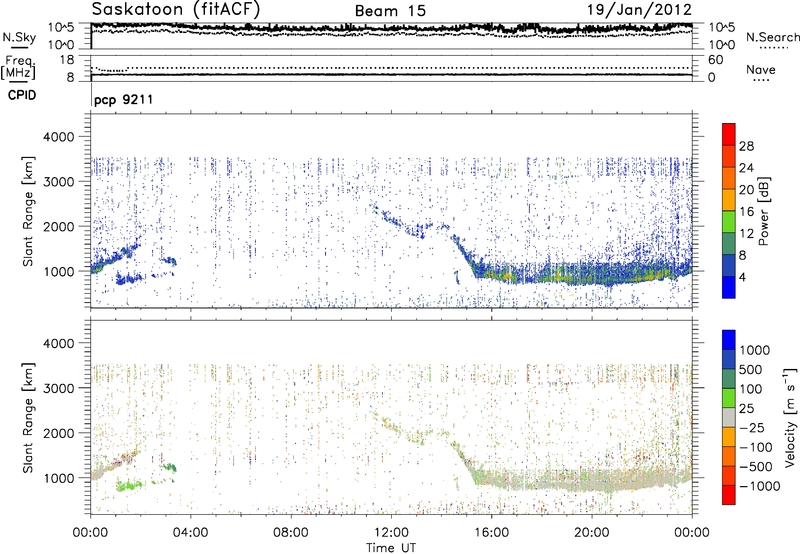Viewport: 800px width, 554px height.
Task: Click the 20:00 time tick label
Action: 591,533
